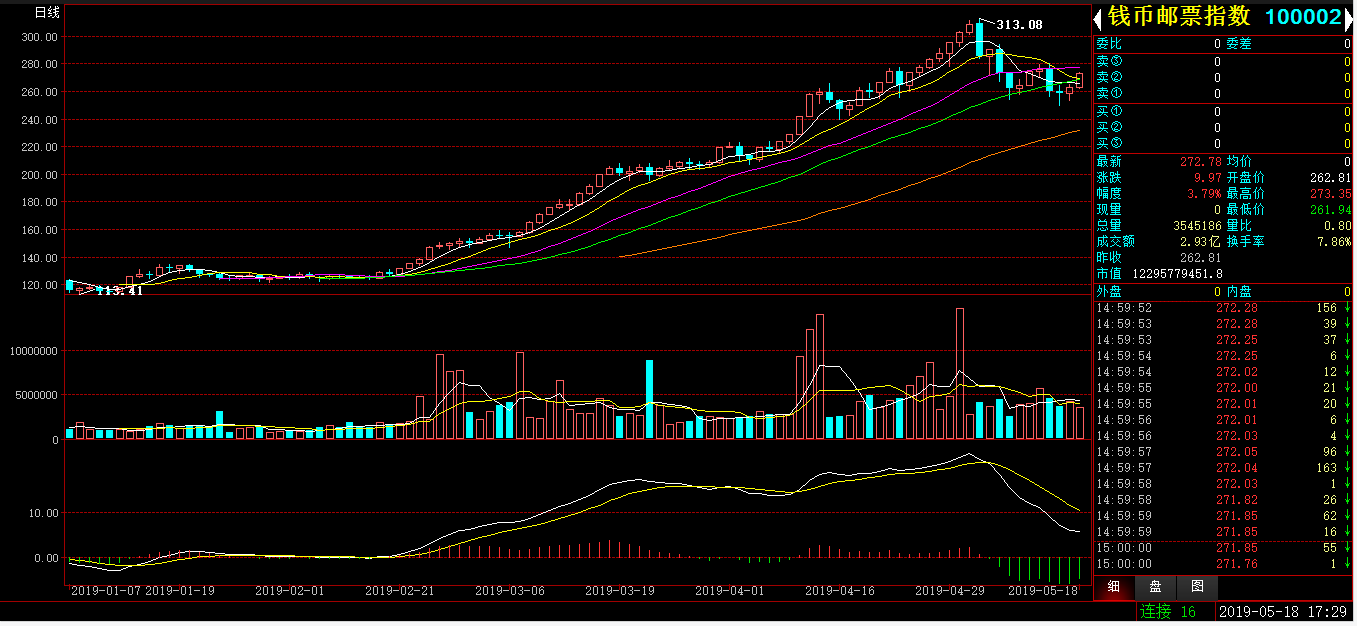Click the 涨跌 value 9.97
The width and height of the screenshot is (1357, 626).
[x=1207, y=177]
